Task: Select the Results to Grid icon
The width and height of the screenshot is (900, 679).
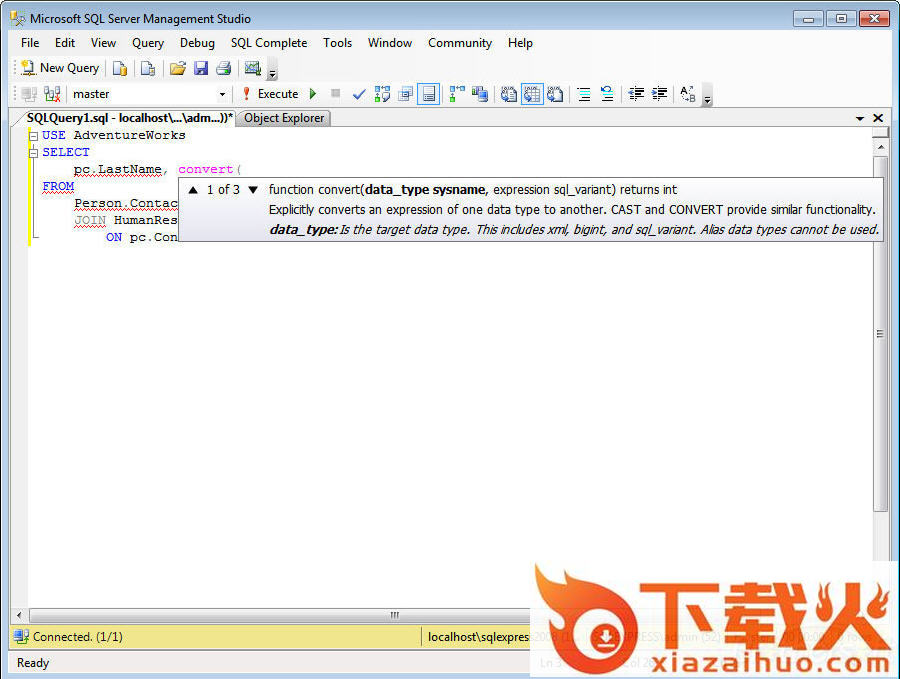Action: pos(532,94)
